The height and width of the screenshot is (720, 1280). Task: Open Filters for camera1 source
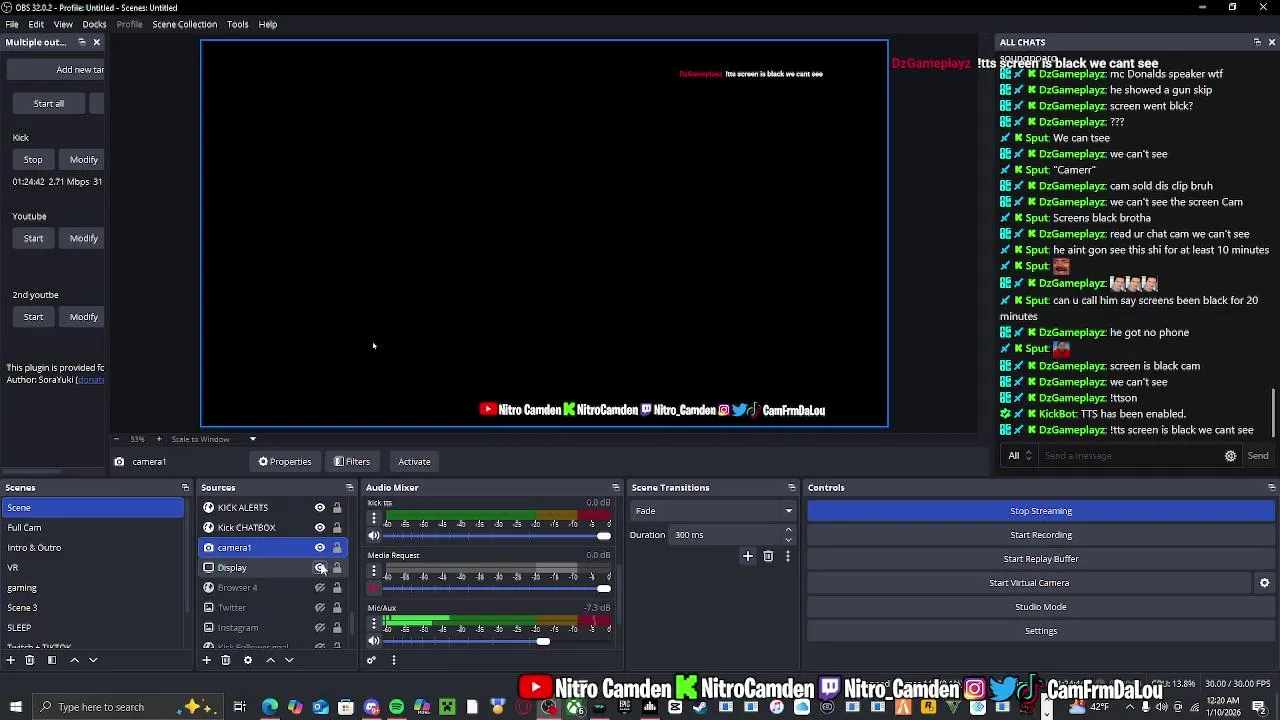pyautogui.click(x=352, y=462)
